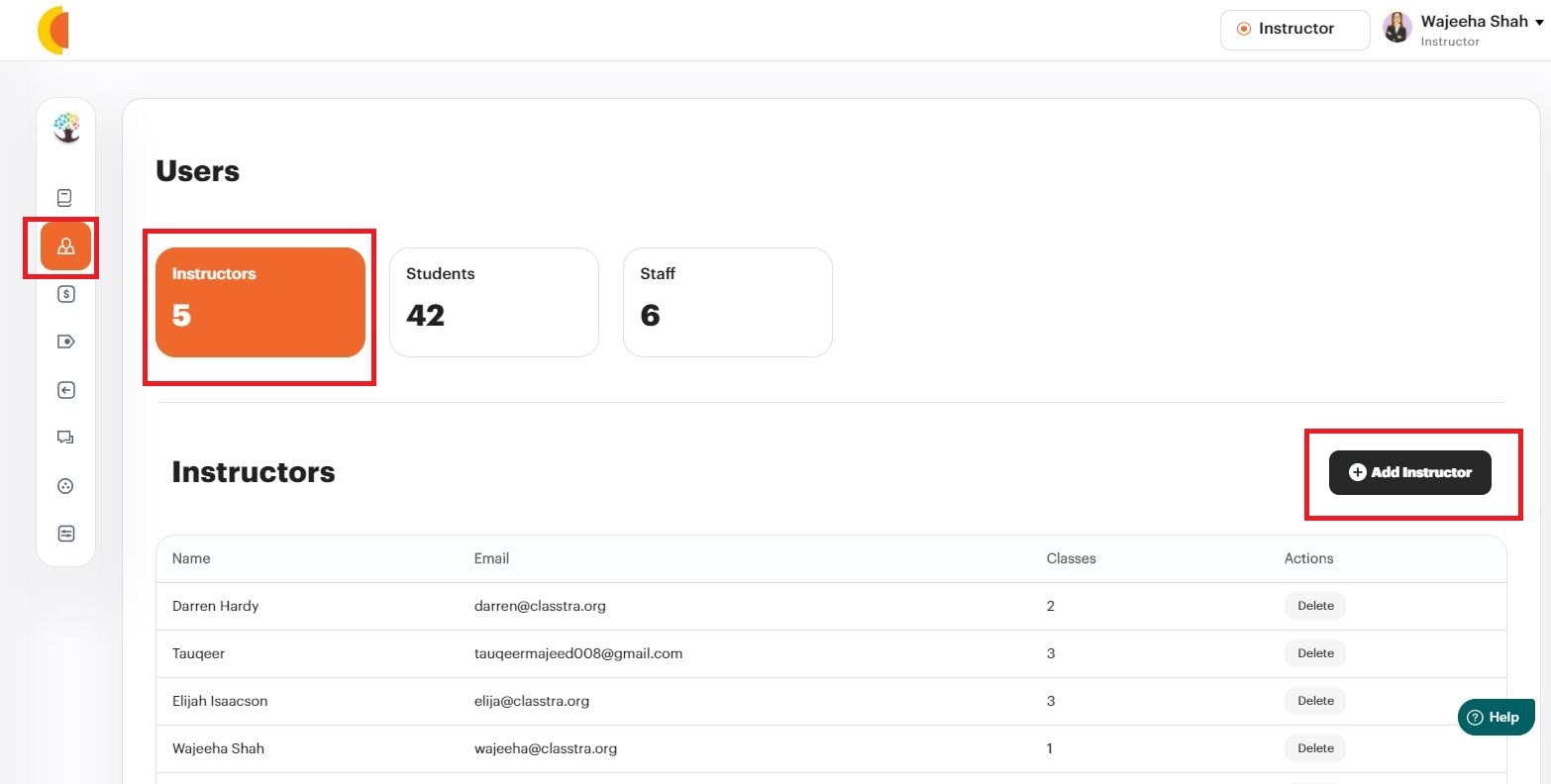
Task: Click the plus icon on Add Instructor
Action: [x=1358, y=472]
